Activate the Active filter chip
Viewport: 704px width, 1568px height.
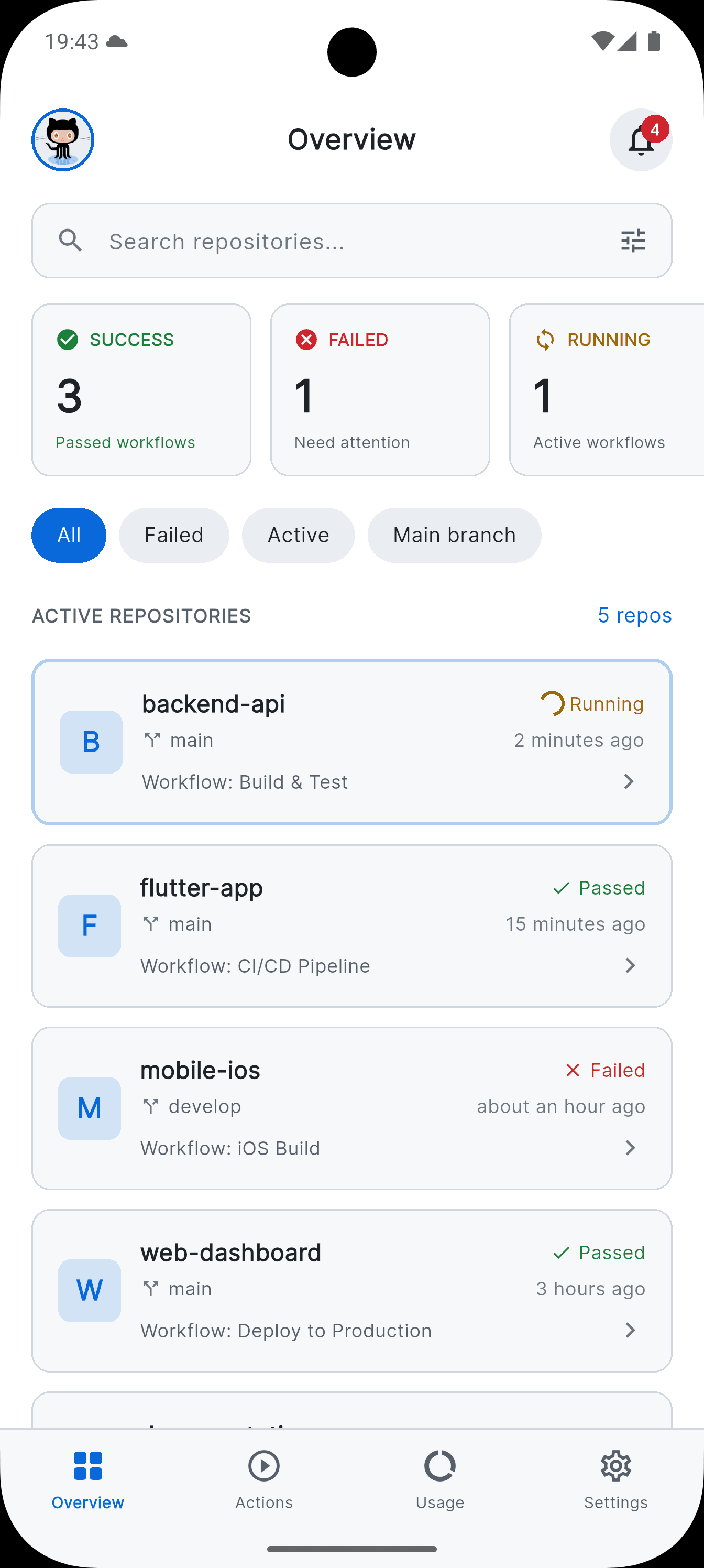[x=298, y=535]
